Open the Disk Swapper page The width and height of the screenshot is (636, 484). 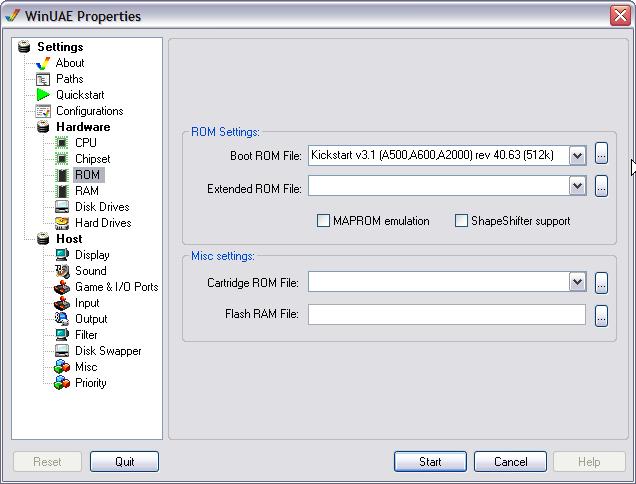coord(108,351)
